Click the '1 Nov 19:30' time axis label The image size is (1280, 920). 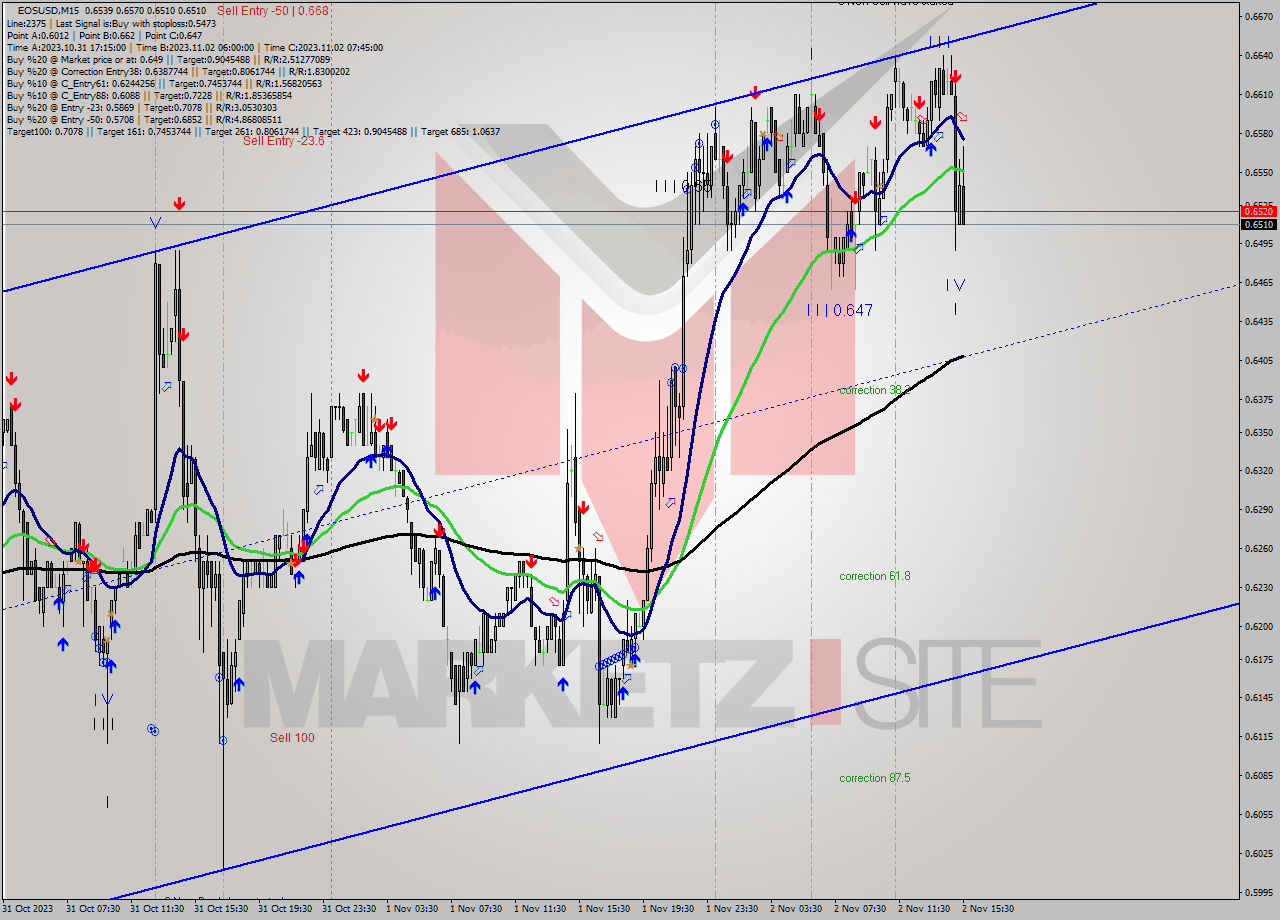point(668,909)
